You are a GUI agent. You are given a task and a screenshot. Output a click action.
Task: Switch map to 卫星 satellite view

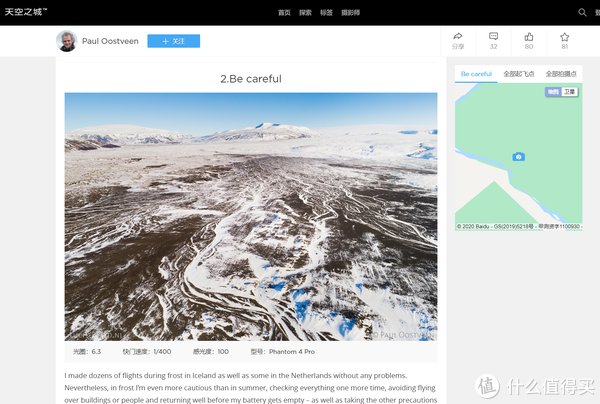pyautogui.click(x=569, y=92)
